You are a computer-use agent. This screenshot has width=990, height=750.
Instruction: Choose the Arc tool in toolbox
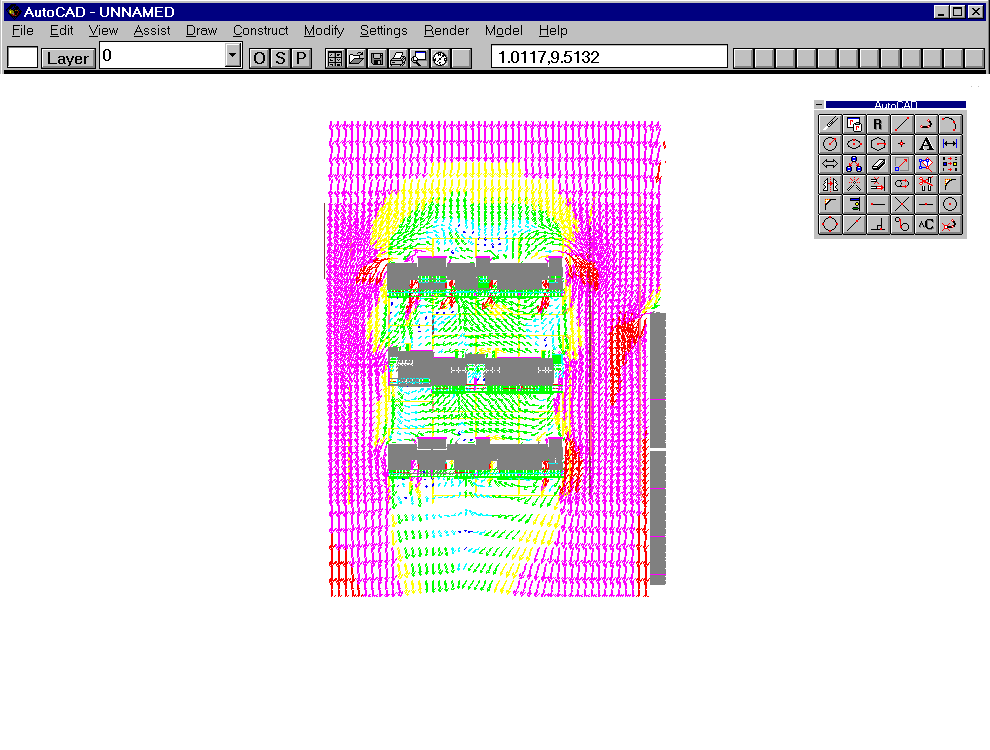pos(950,125)
